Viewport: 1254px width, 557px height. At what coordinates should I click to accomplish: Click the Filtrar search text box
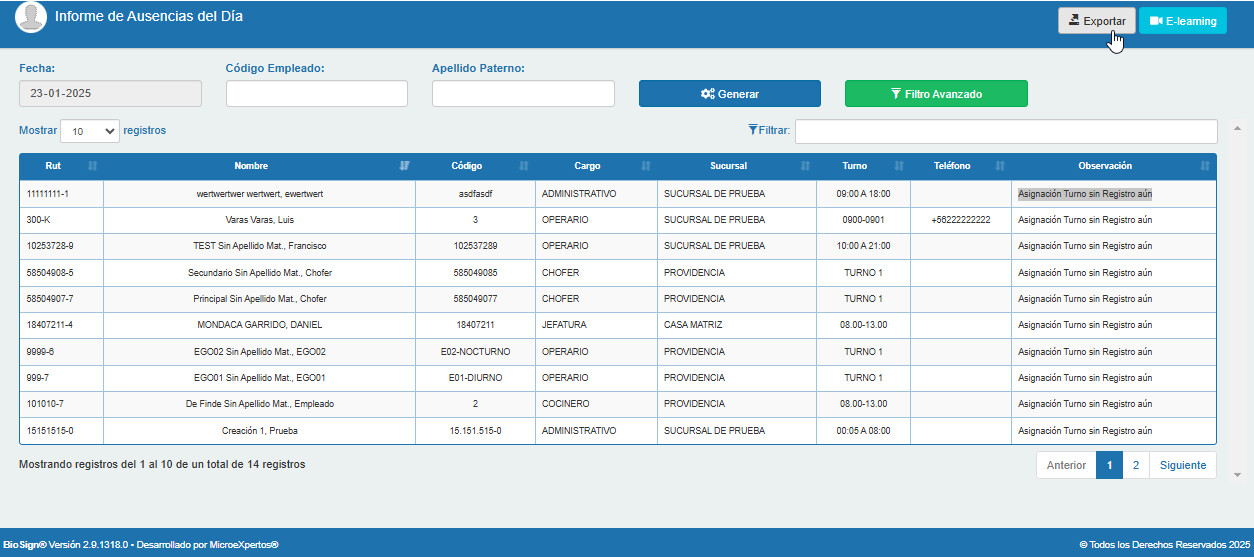pyautogui.click(x=1006, y=131)
